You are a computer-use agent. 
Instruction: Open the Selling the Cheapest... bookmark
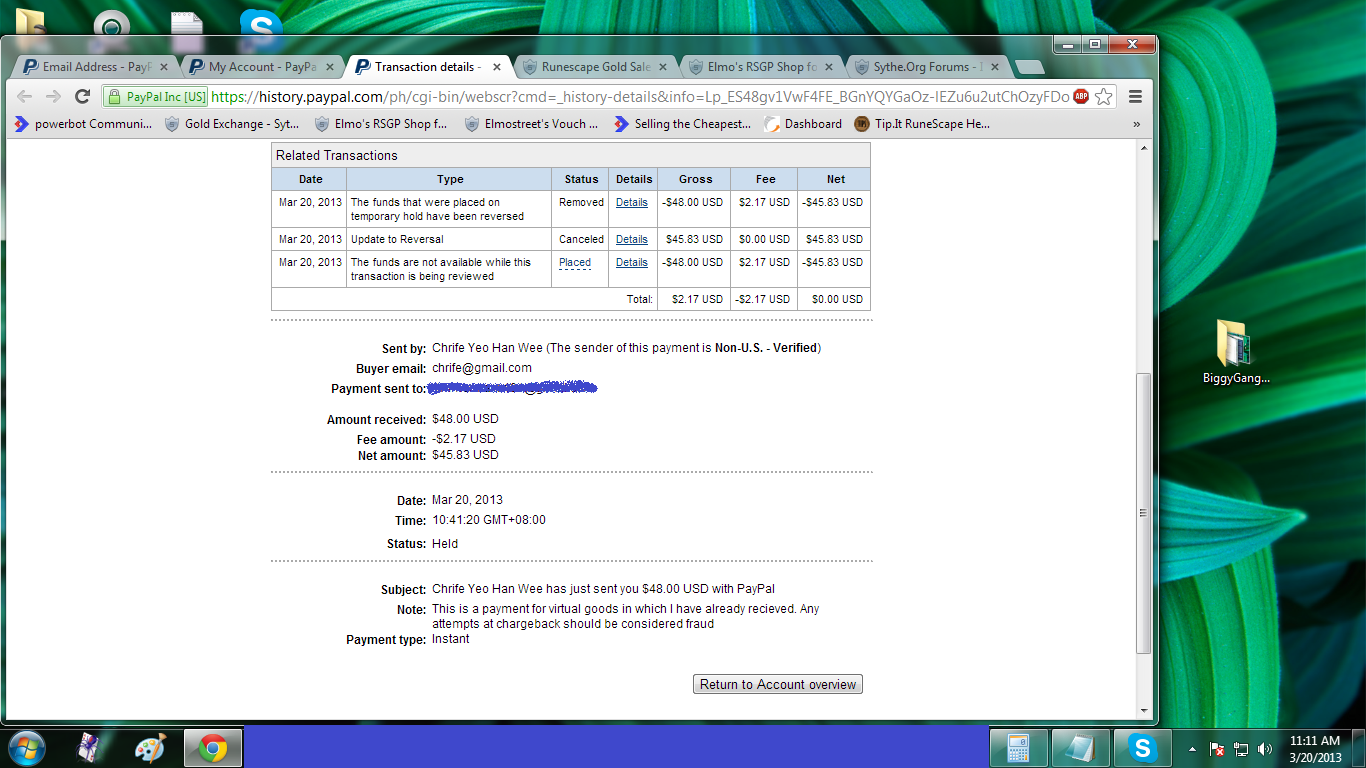pos(682,124)
